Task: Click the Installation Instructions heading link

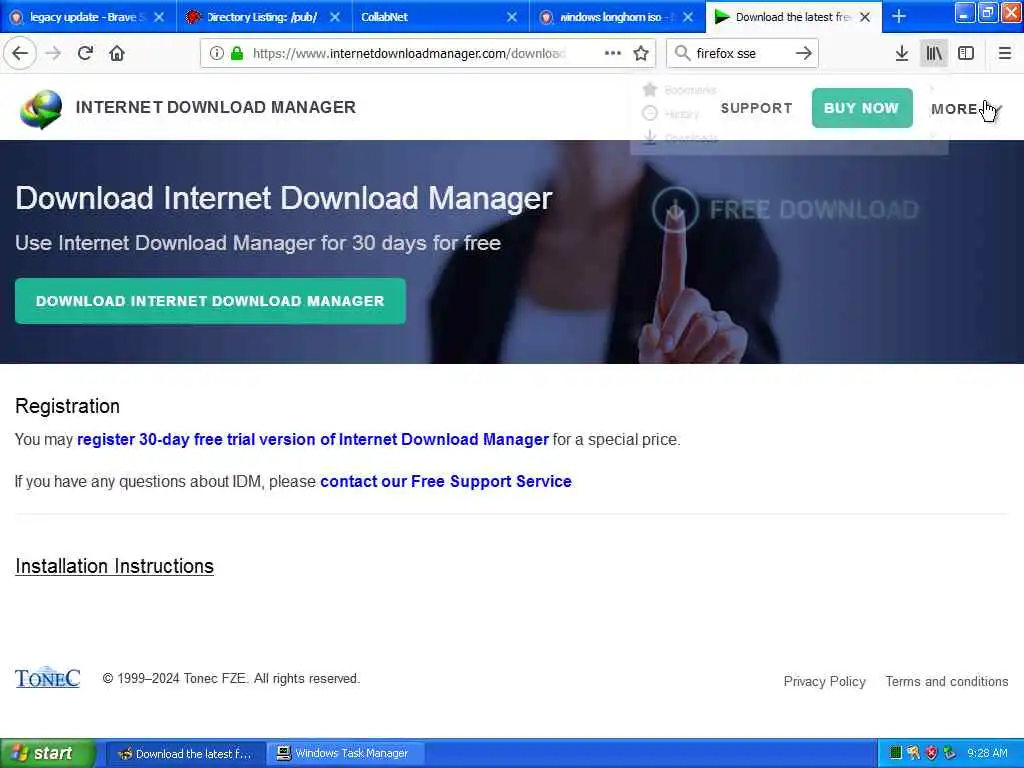Action: (114, 566)
